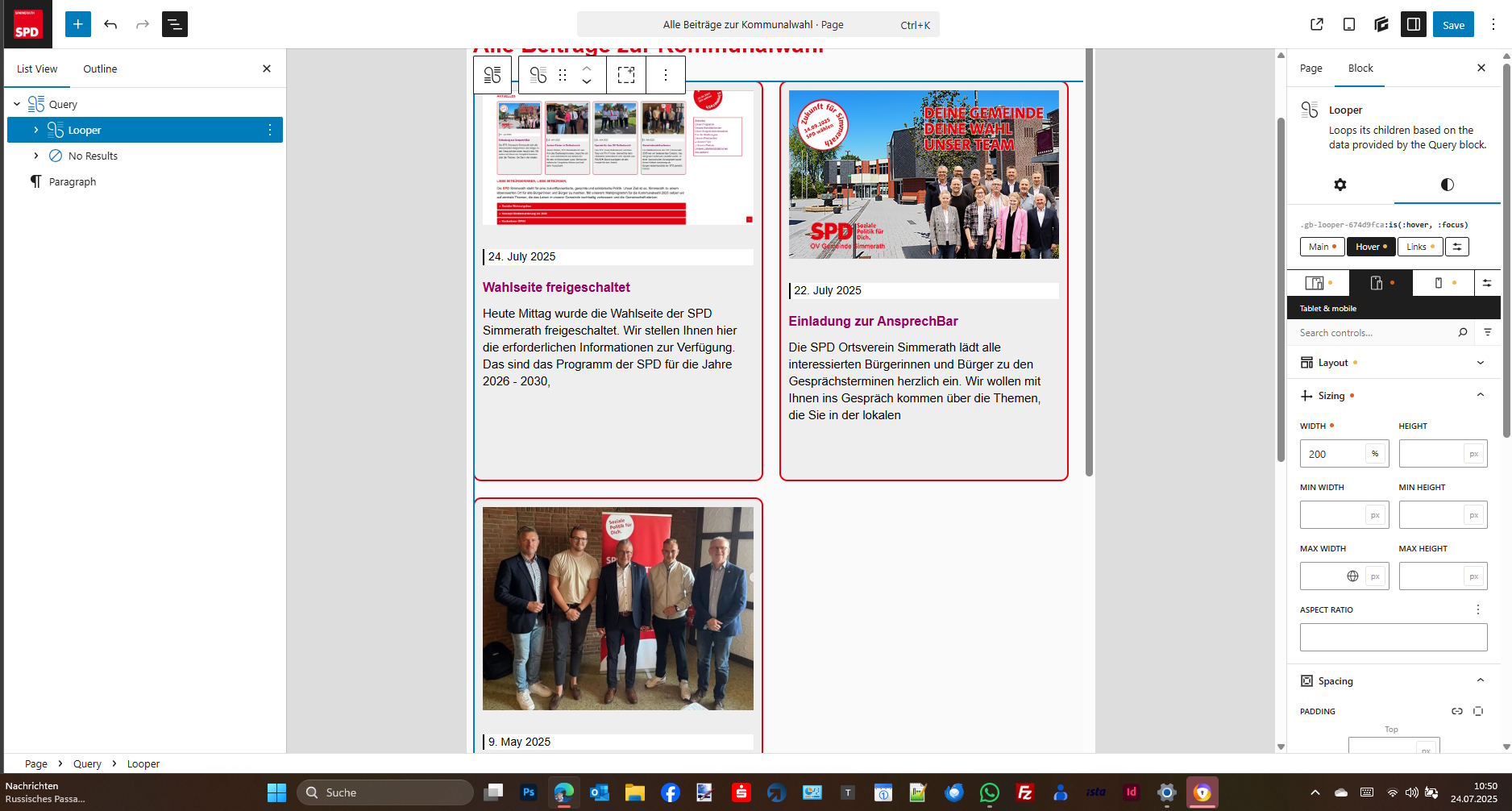Toggle the Document Overview list button
This screenshot has height=811, width=1512.
pos(174,24)
